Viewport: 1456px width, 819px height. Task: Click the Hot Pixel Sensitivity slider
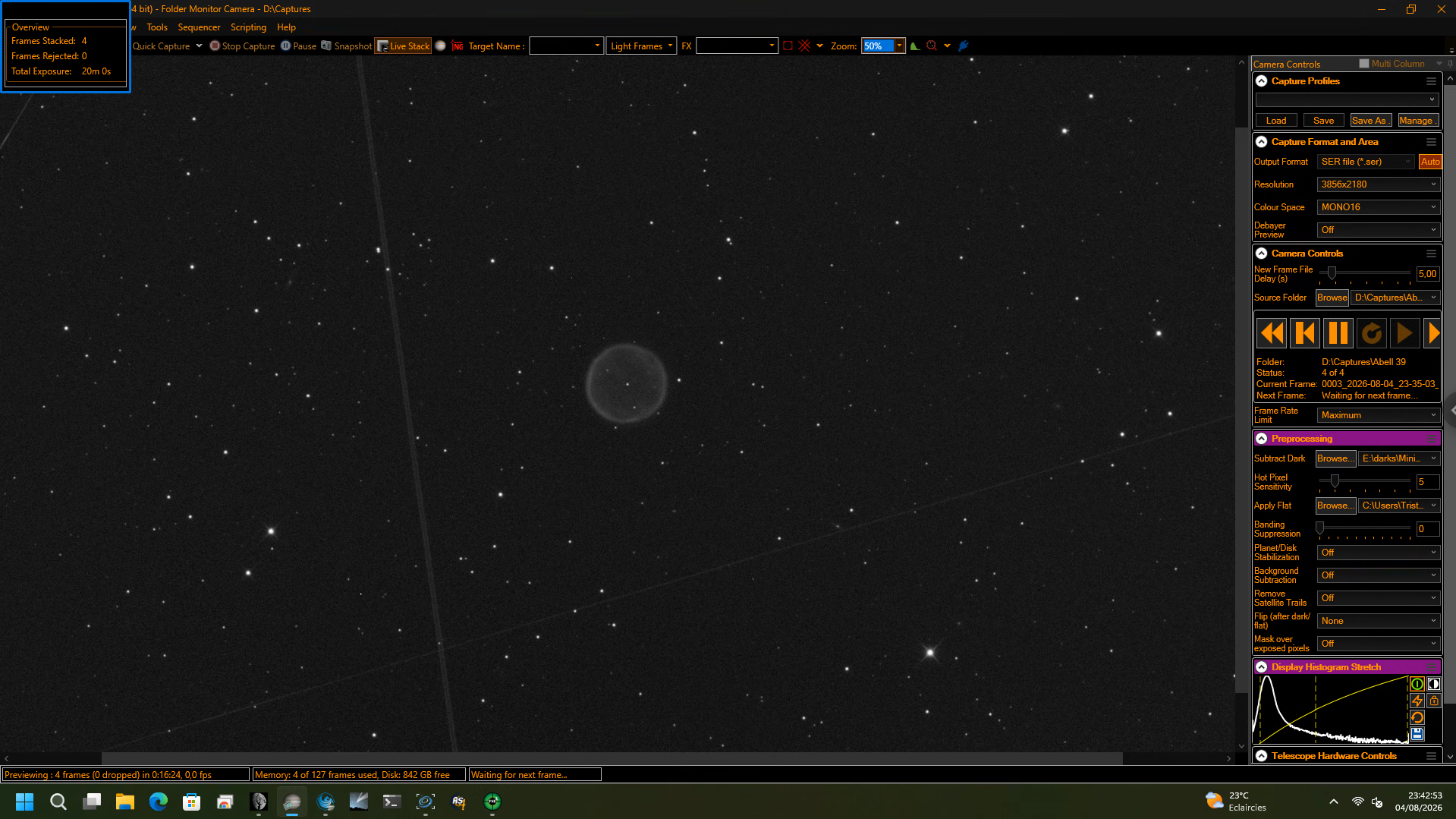pos(1364,481)
